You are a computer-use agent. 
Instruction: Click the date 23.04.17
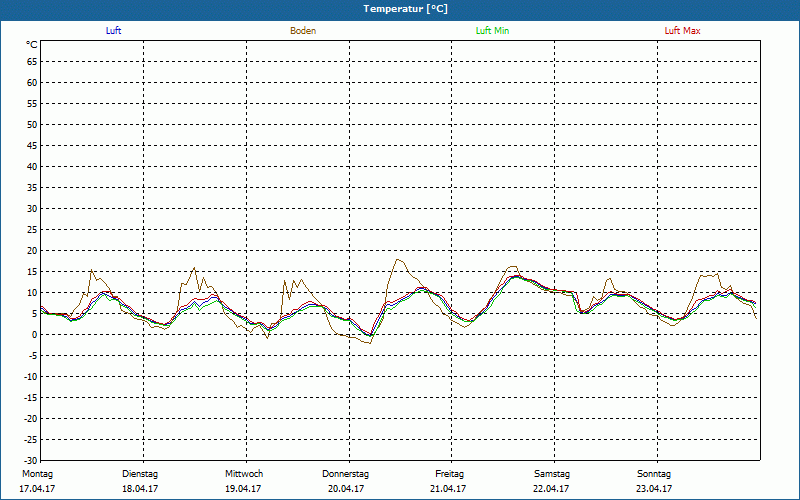coord(654,489)
